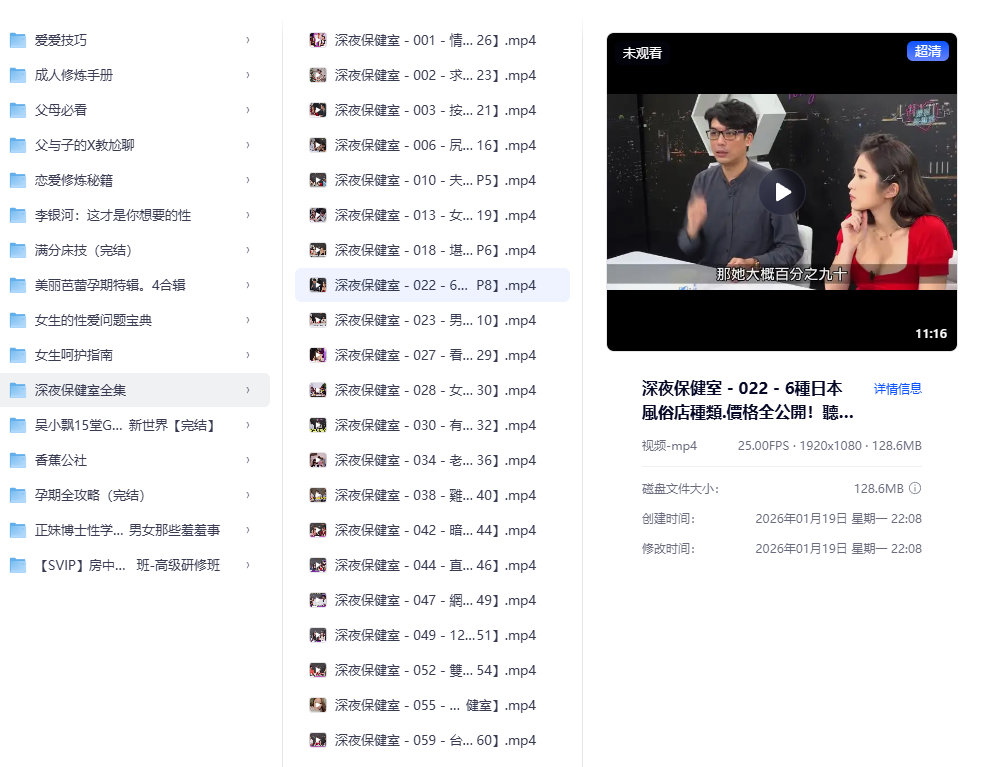Select folder icon for 父母必看
This screenshot has width=982, height=767.
18,110
